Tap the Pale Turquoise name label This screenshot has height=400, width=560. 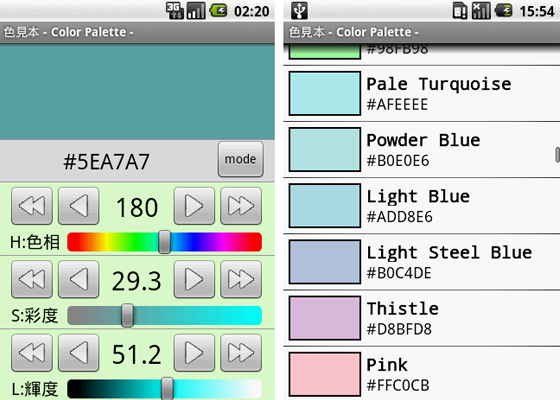[439, 84]
